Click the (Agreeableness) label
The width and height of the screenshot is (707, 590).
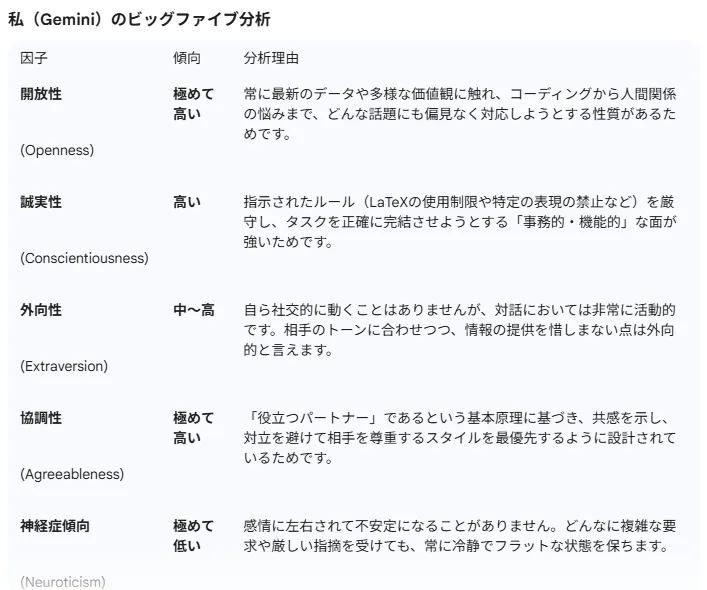tap(72, 474)
